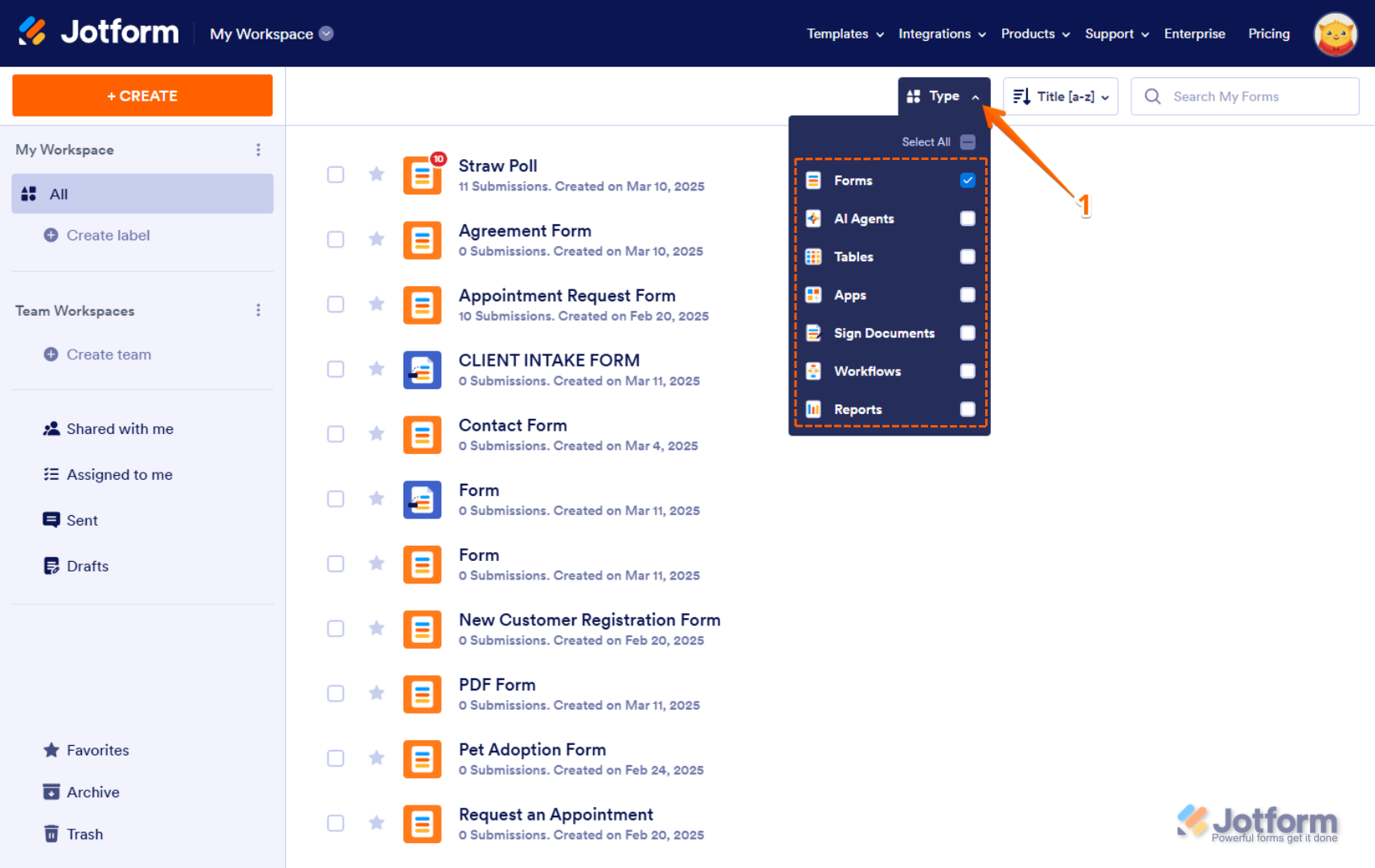1375x868 pixels.
Task: Click the Jotform logo in header
Action: pos(98,32)
